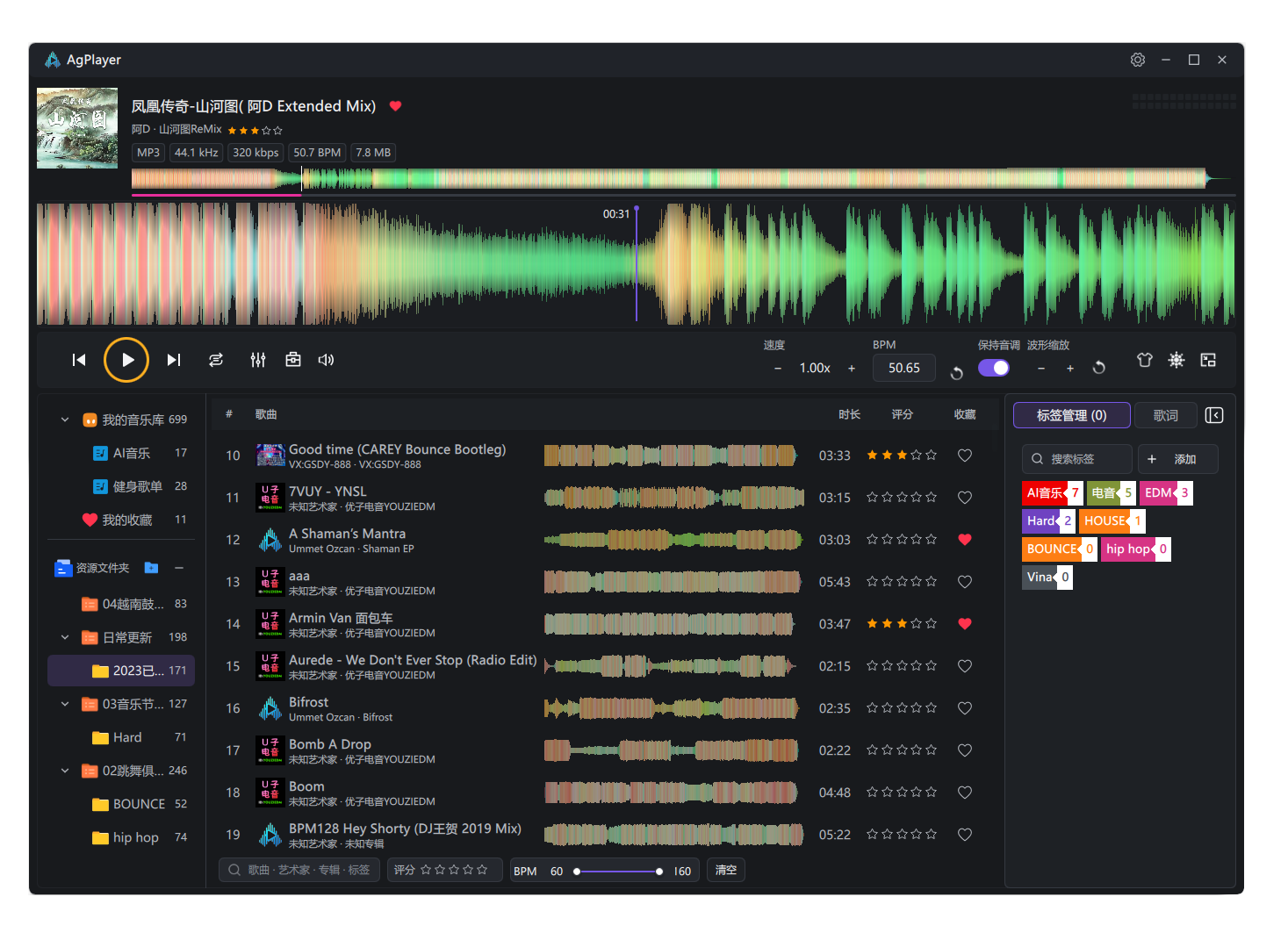Select the EDM tag
This screenshot has width=1288, height=940.
1166,493
